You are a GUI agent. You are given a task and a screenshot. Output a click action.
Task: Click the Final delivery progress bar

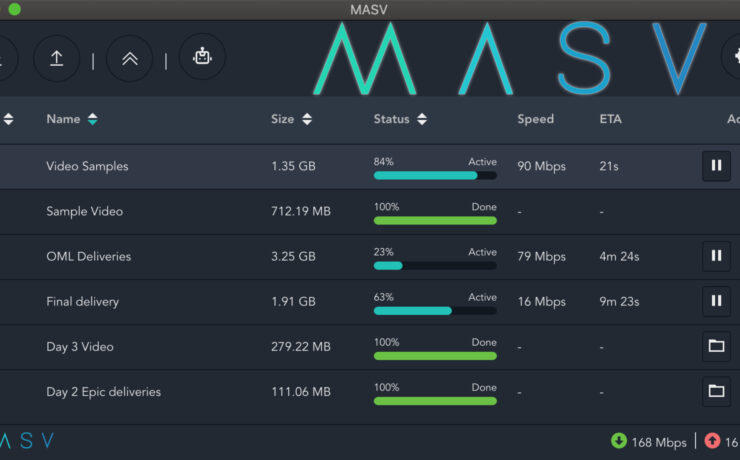pos(435,311)
